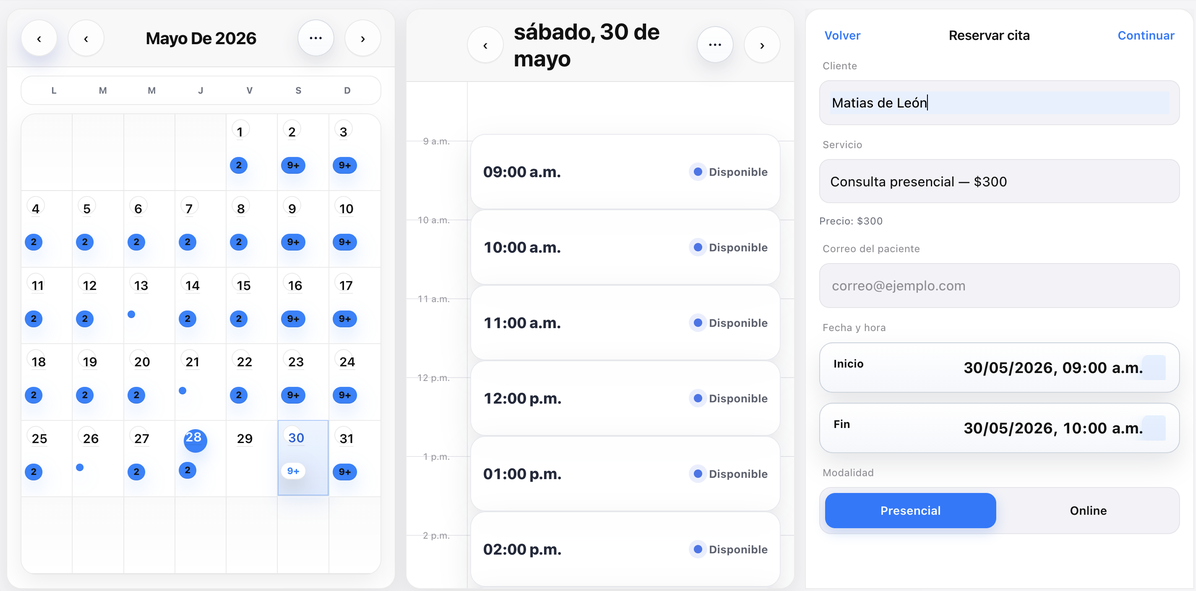Click the sábado, 30 de mayo heading
Image resolution: width=1196 pixels, height=591 pixels.
point(587,45)
